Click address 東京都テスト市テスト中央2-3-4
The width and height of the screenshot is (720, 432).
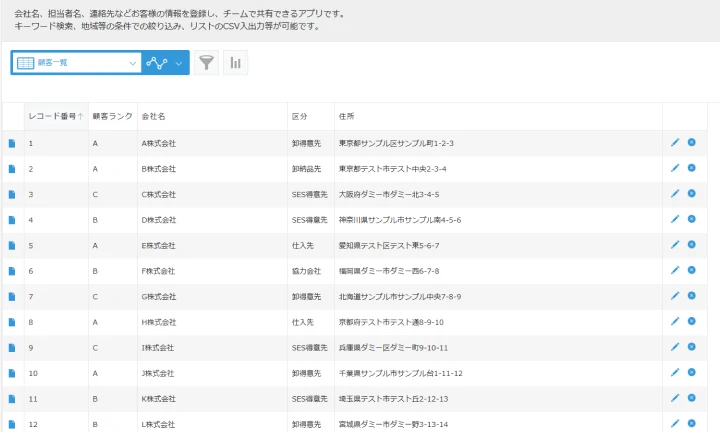[x=393, y=169]
